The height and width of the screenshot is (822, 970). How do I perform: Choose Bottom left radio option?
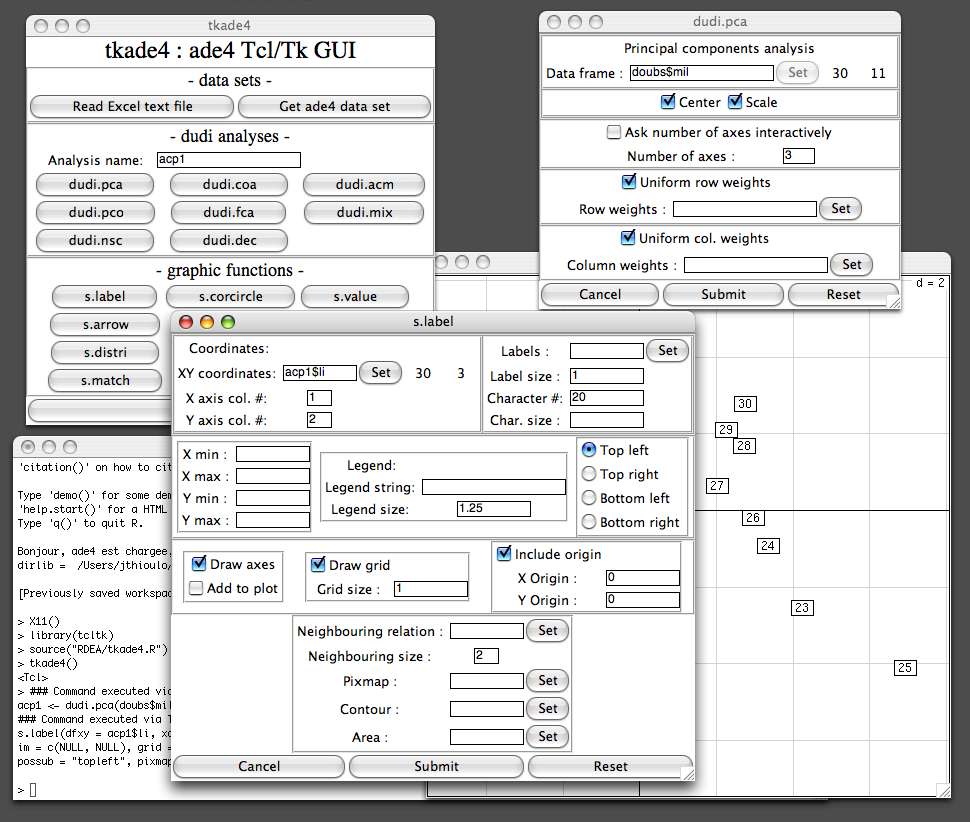pos(589,498)
